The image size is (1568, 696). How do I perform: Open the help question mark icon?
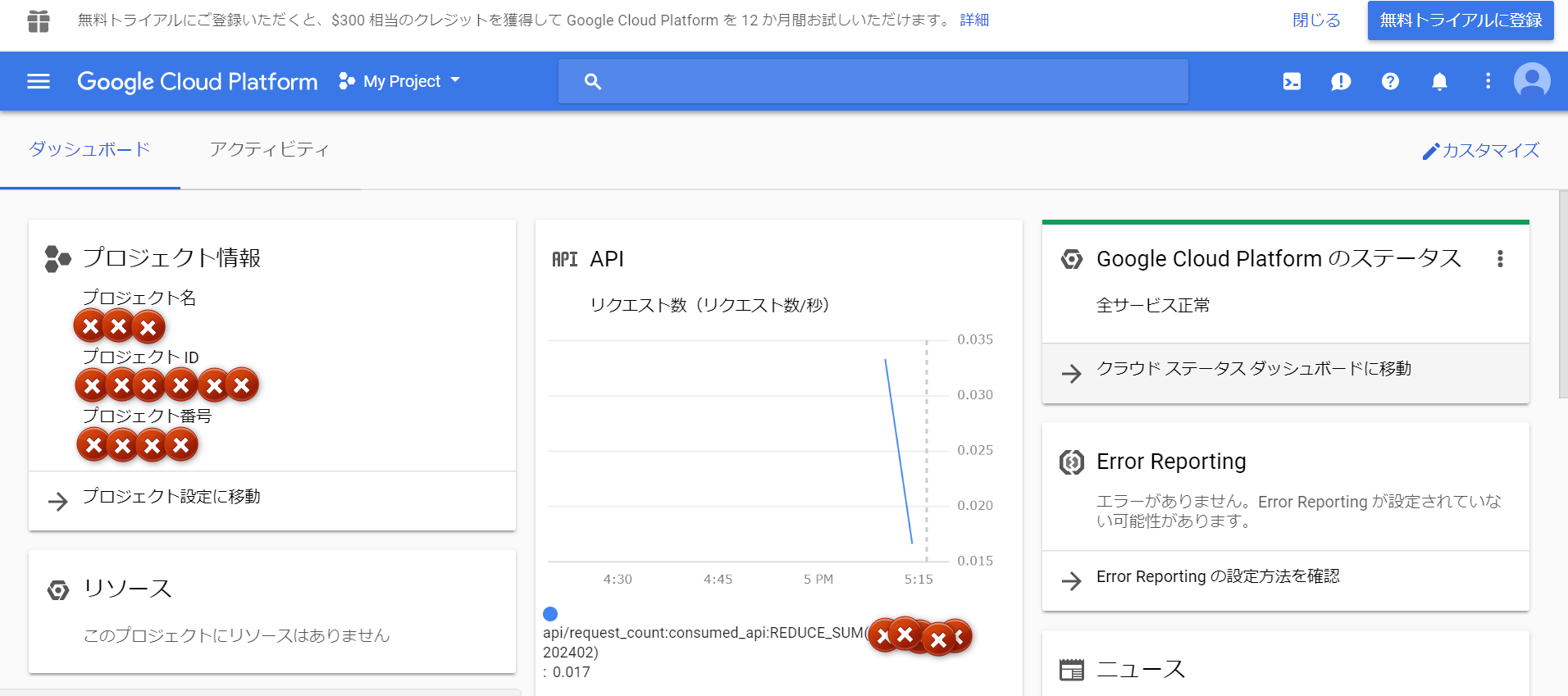click(x=1390, y=81)
